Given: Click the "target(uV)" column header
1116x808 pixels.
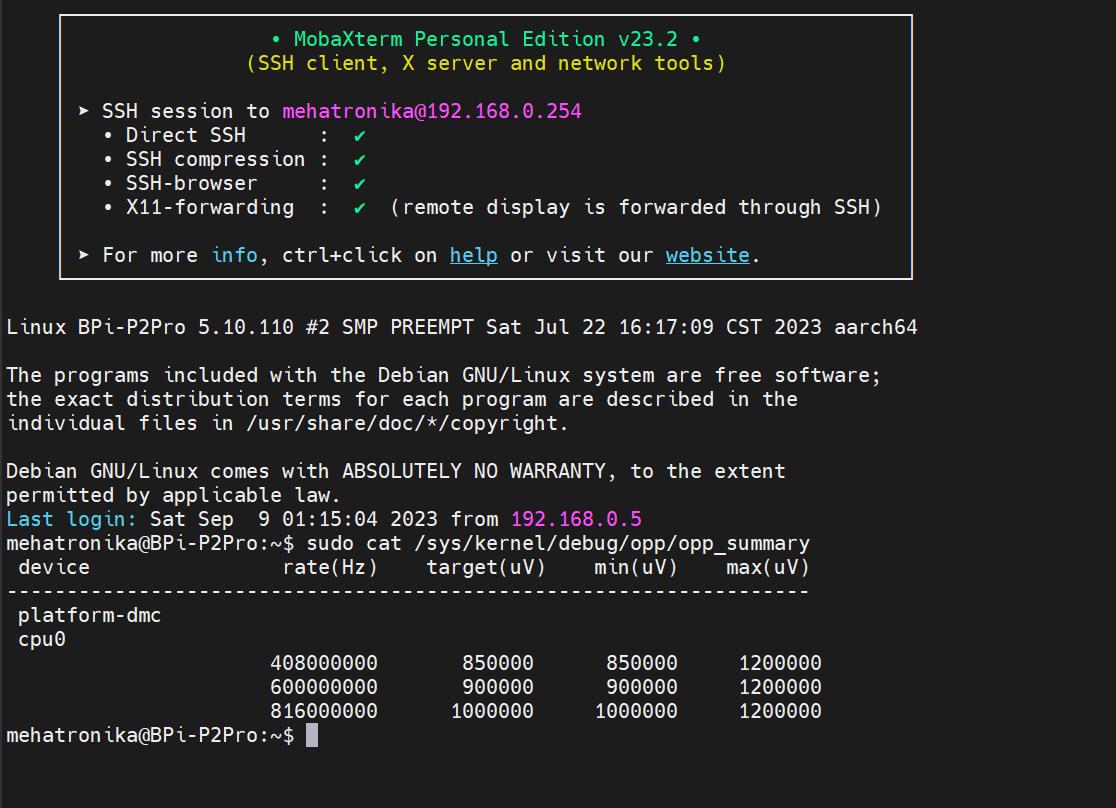Looking at the screenshot, I should [486, 567].
